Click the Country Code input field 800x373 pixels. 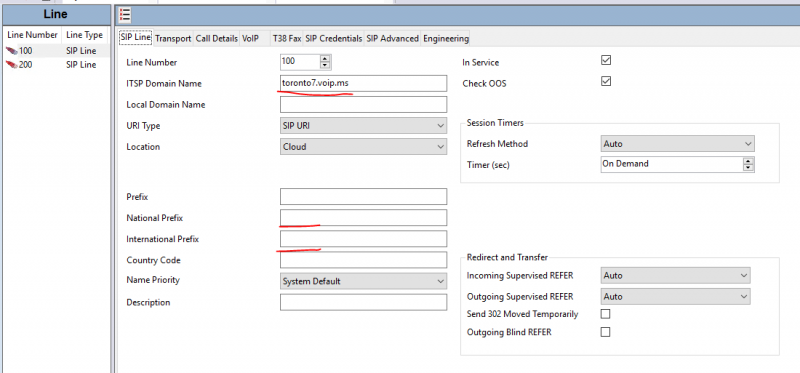(363, 260)
